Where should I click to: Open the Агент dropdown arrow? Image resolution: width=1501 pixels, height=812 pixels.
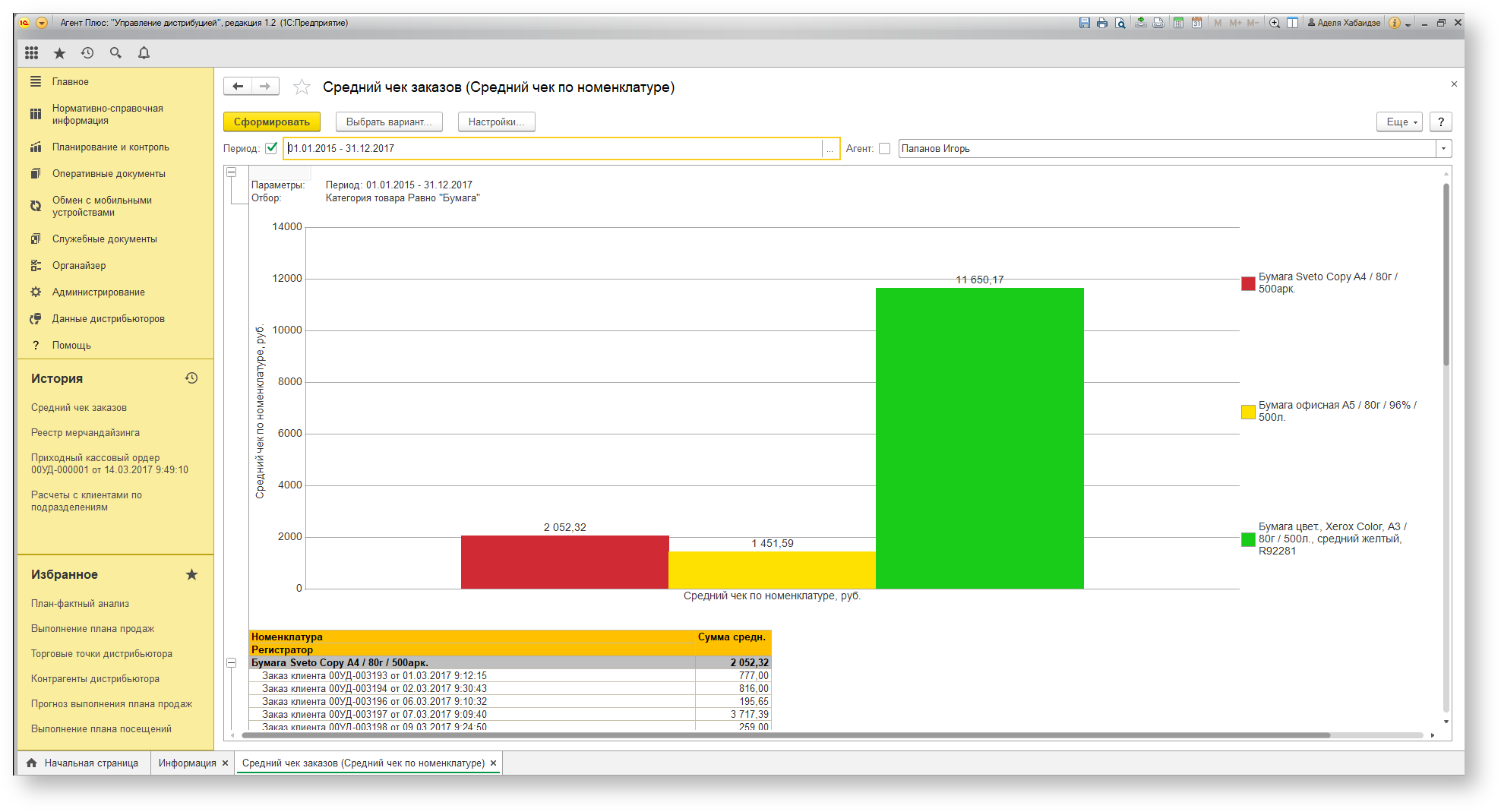[1443, 149]
